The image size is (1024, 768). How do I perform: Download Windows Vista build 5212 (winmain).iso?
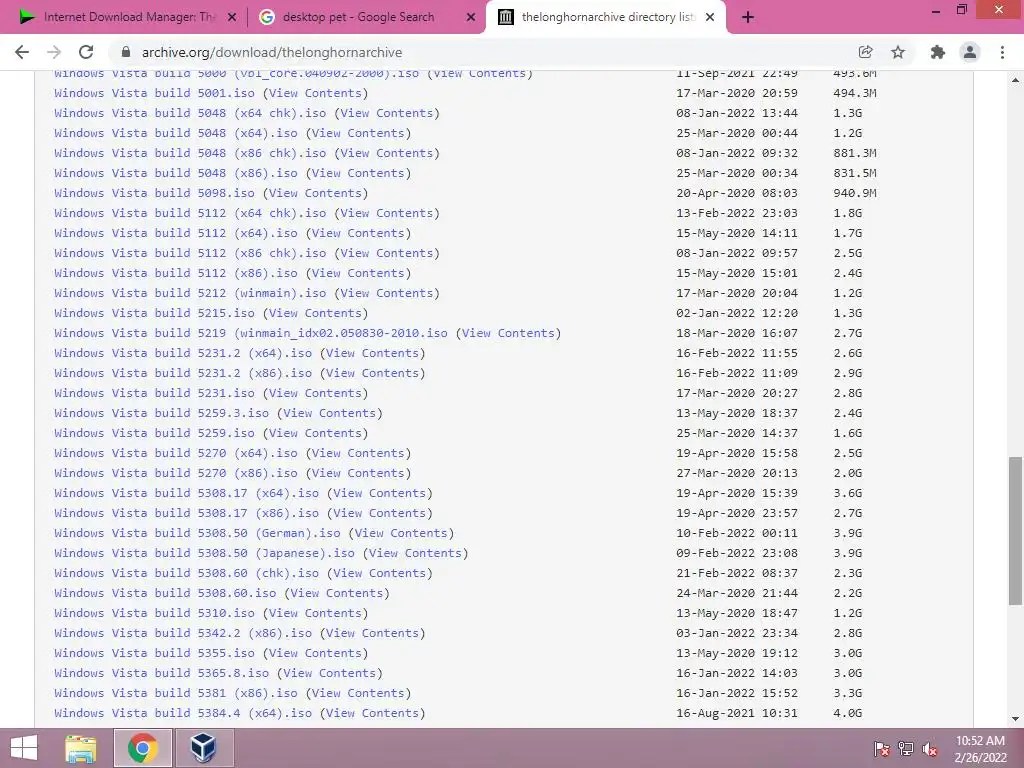click(190, 293)
